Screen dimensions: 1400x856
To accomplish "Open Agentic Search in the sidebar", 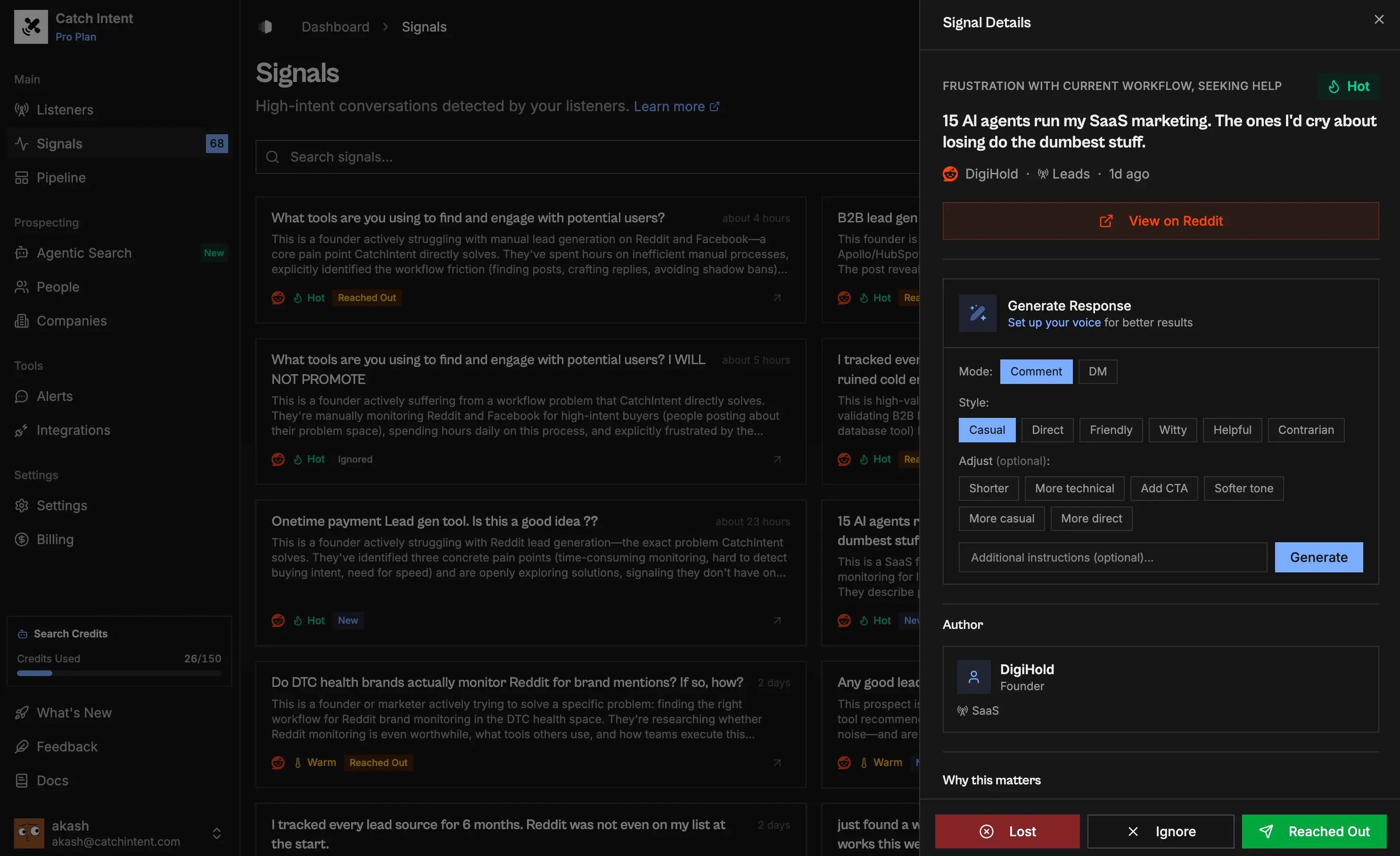I will pos(84,253).
